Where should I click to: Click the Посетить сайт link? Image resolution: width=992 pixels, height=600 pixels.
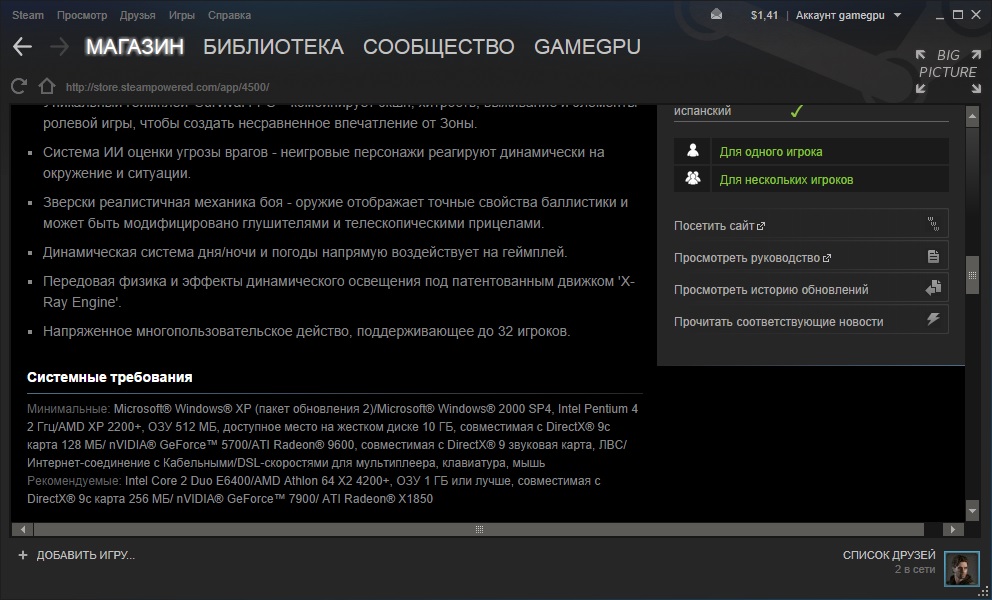click(x=719, y=225)
